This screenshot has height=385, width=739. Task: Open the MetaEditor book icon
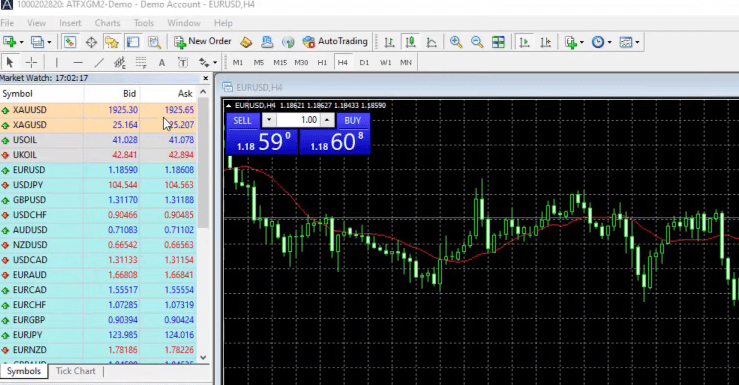point(246,42)
